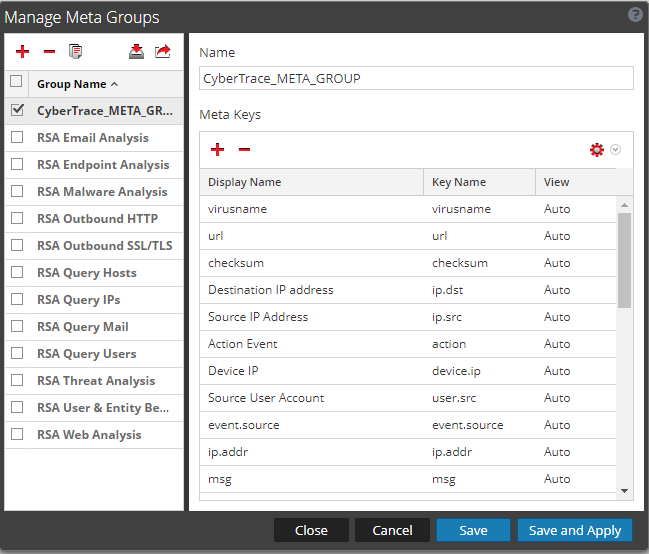The height and width of the screenshot is (554, 649).
Task: Open View dropdown for virusname row
Action: [x=573, y=209]
